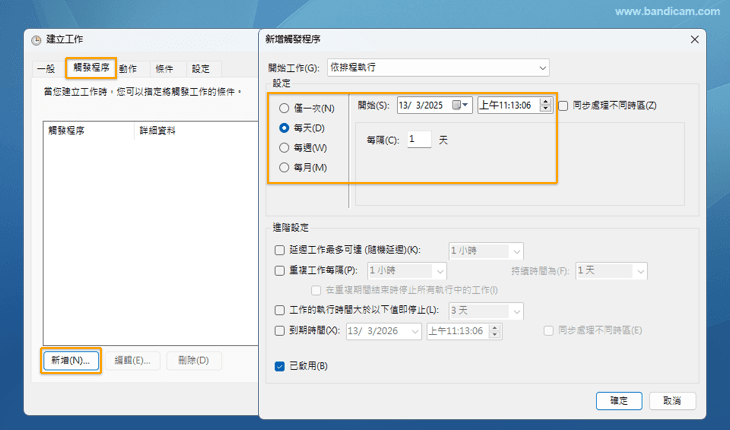The height and width of the screenshot is (430, 730).
Task: Close the 新增觸發程序 dialog
Action: pos(694,39)
